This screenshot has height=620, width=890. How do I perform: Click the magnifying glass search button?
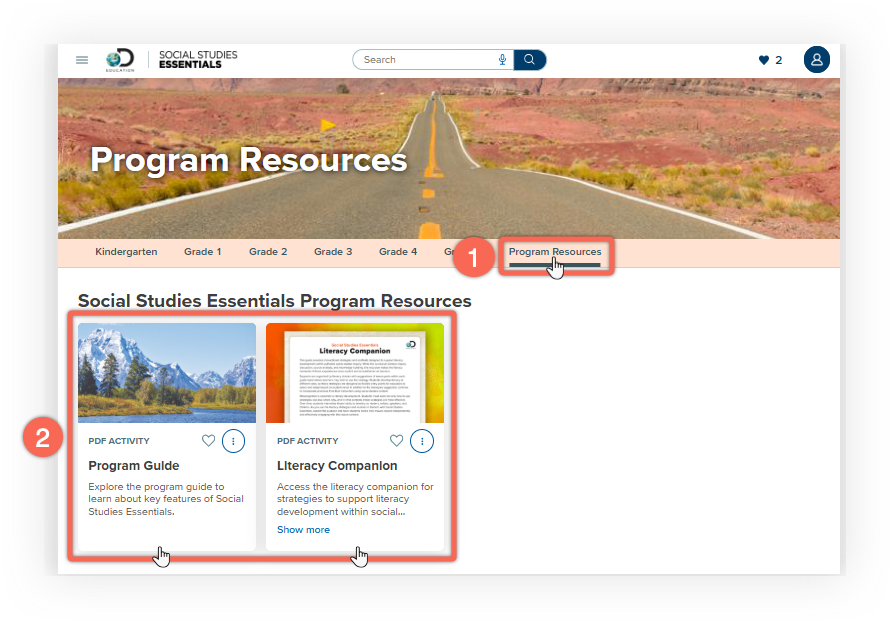530,60
